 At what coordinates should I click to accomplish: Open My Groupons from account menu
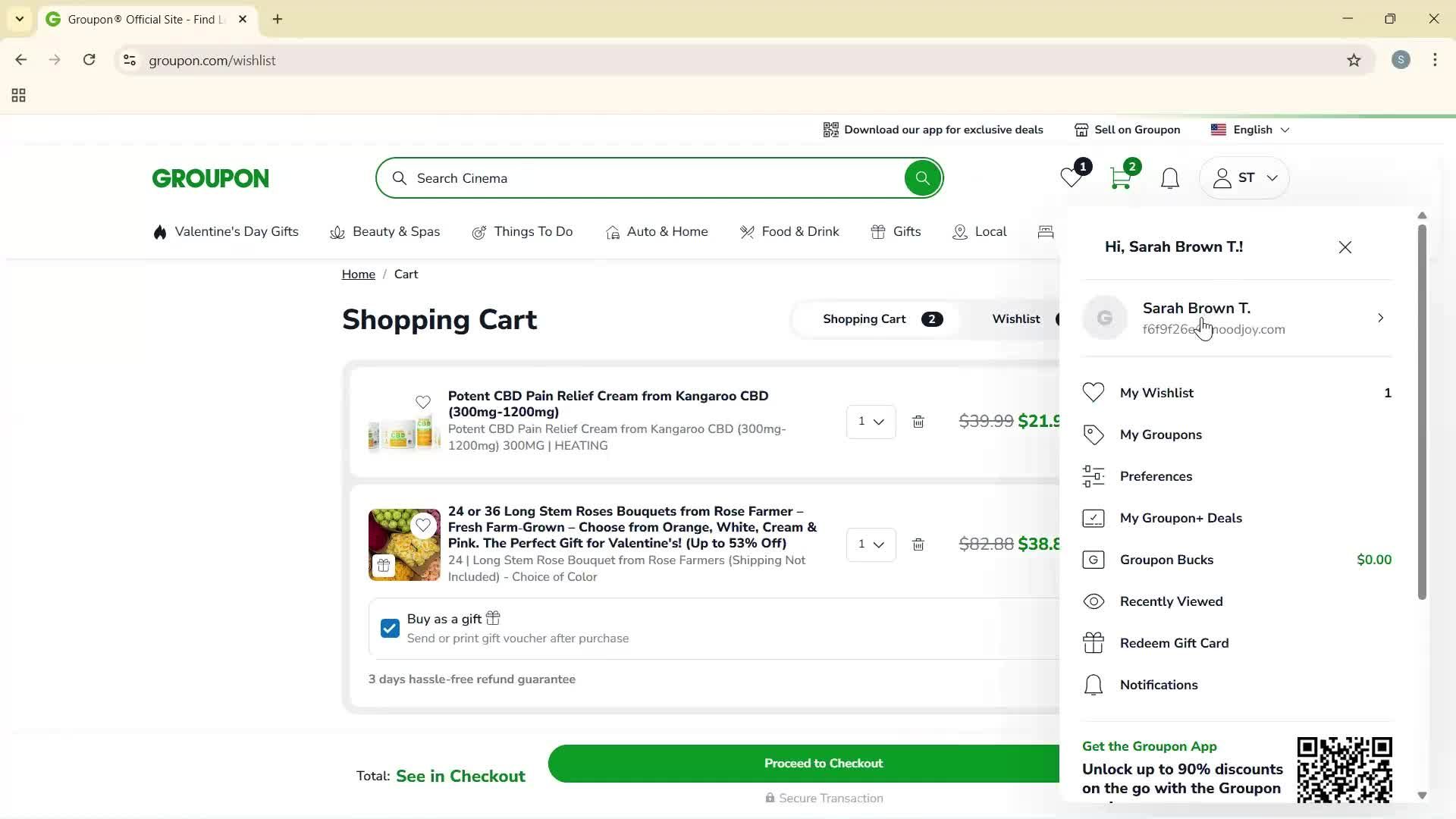coord(1160,435)
